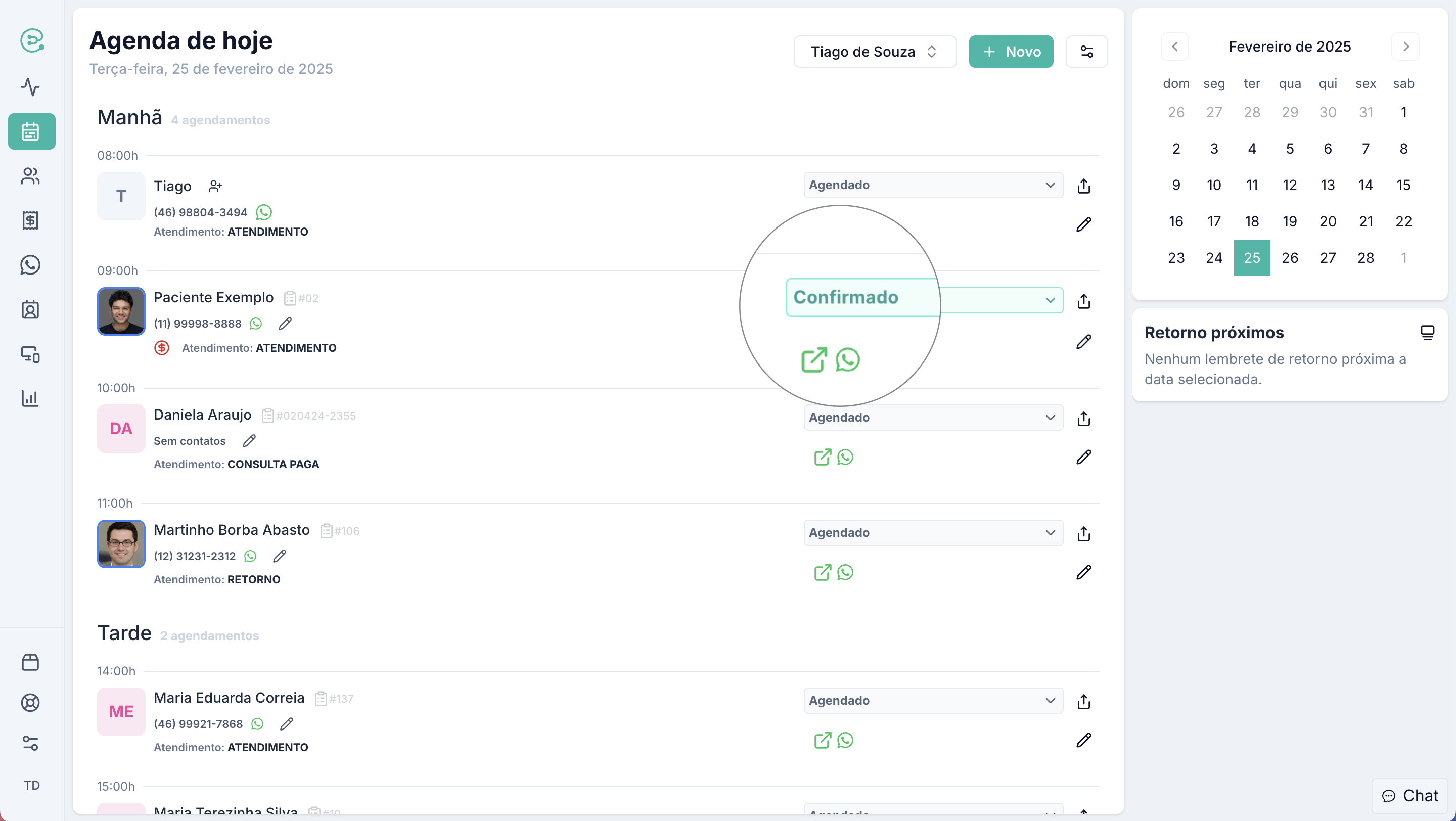Expand Tiago's Agendado status dropdown
This screenshot has width=1456, height=821.
(x=933, y=186)
